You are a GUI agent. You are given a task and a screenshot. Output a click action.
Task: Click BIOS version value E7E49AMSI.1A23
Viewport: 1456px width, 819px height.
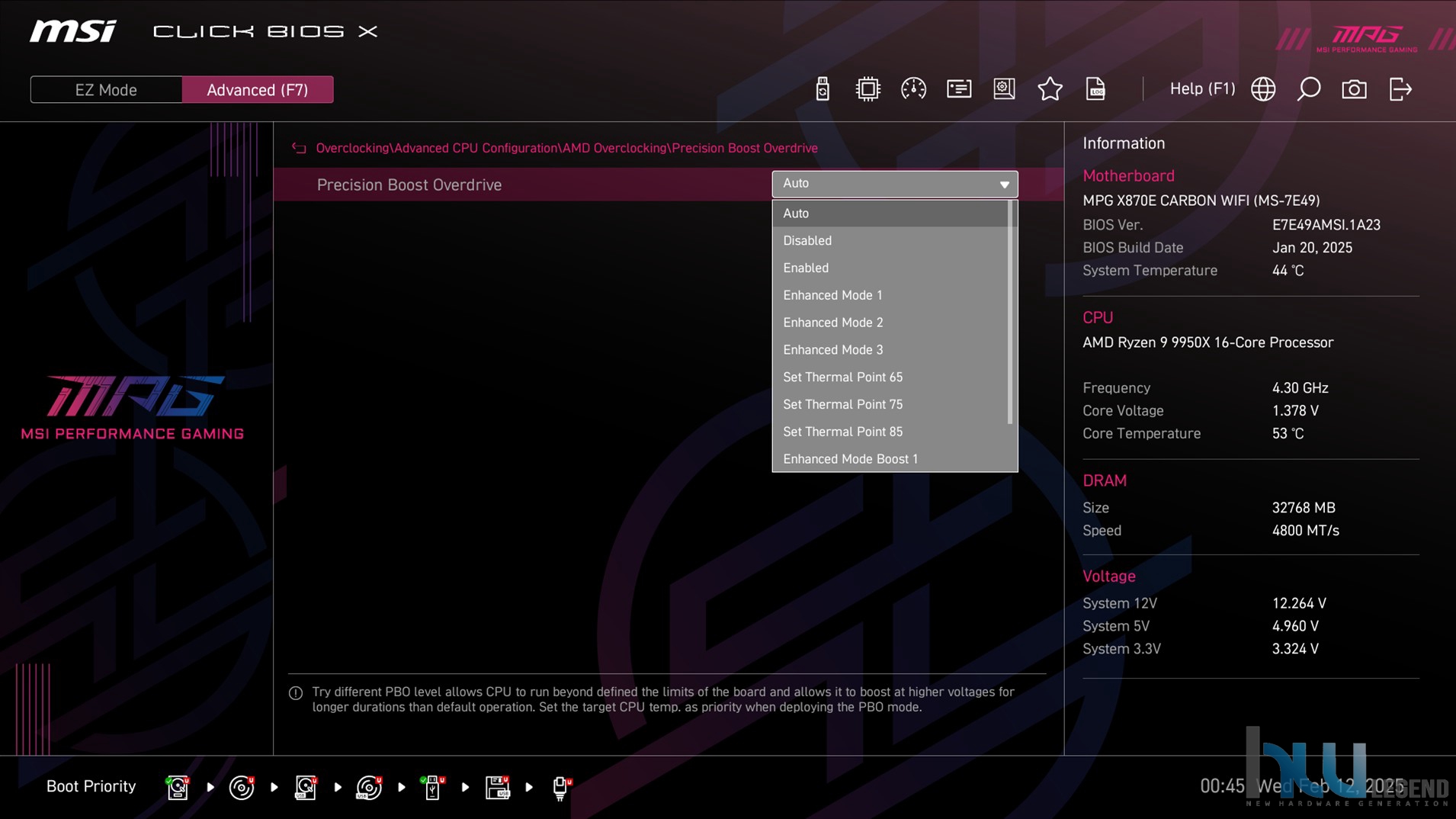1326,225
